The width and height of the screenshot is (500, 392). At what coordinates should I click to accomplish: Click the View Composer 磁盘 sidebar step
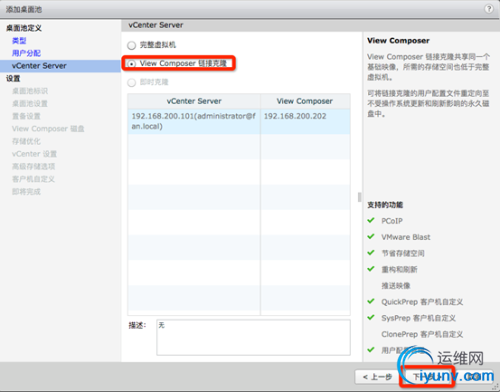click(x=48, y=129)
